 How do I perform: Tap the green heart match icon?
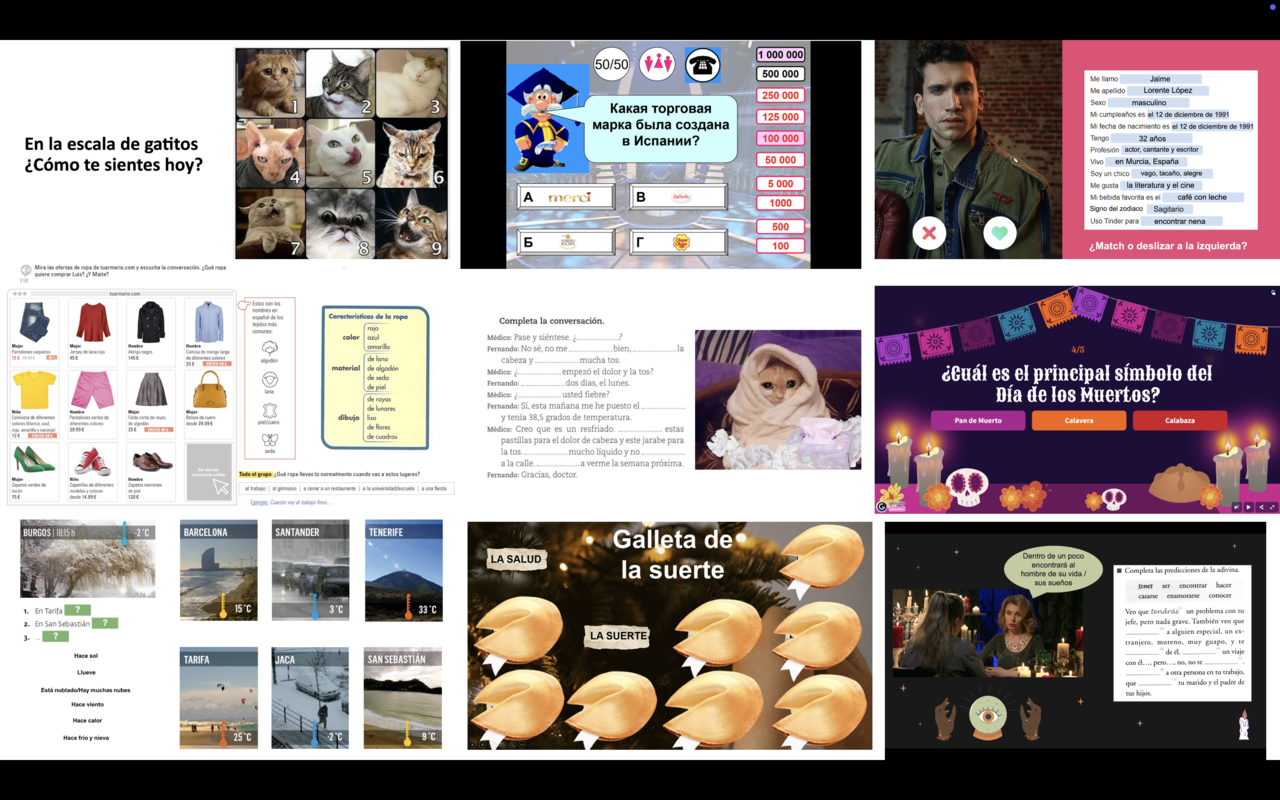tap(999, 233)
